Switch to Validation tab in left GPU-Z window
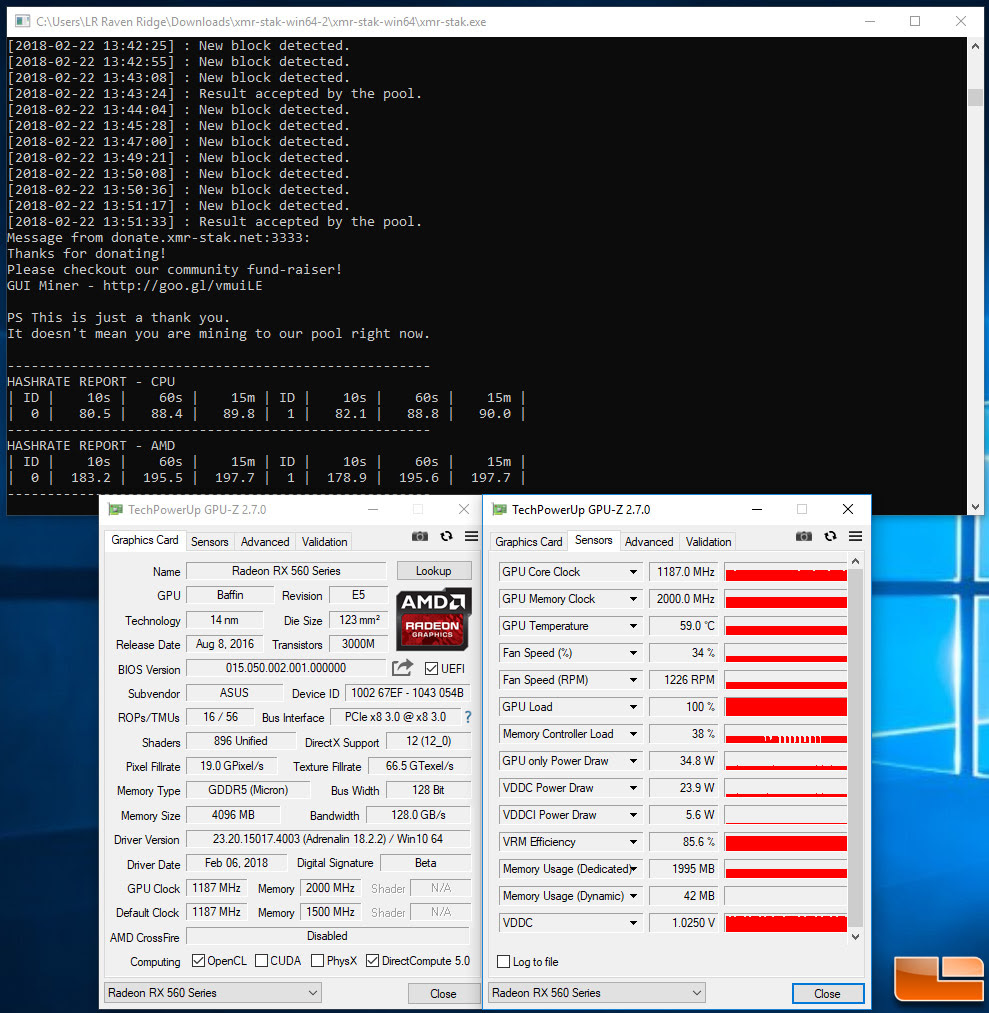 tap(324, 542)
